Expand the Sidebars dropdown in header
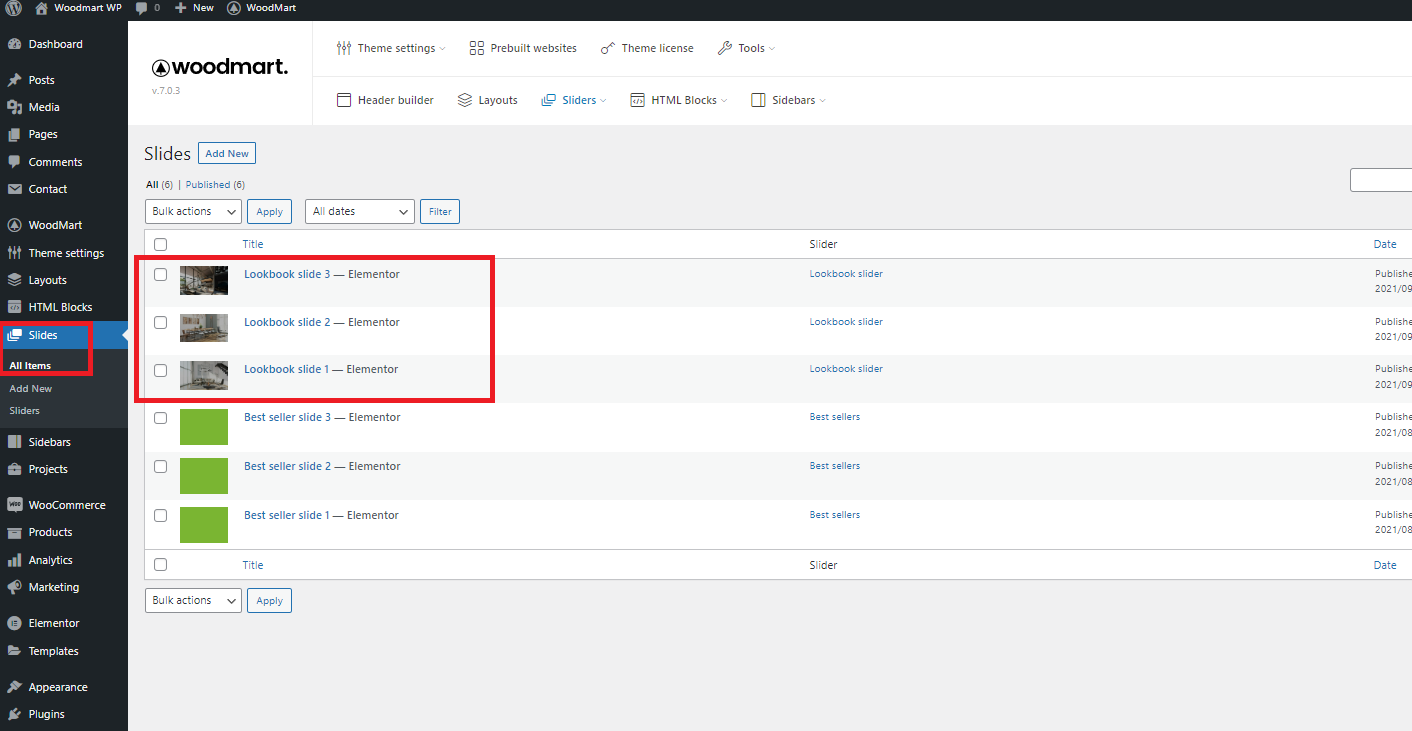The height and width of the screenshot is (731, 1412). pyautogui.click(x=788, y=100)
